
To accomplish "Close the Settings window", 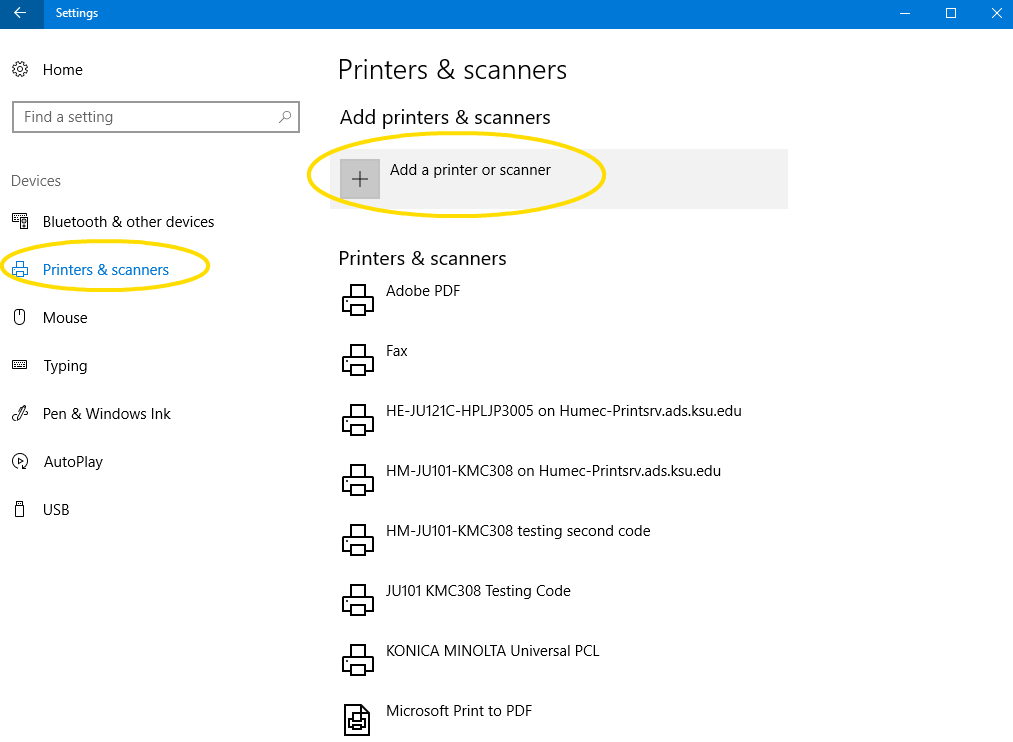I will [996, 13].
